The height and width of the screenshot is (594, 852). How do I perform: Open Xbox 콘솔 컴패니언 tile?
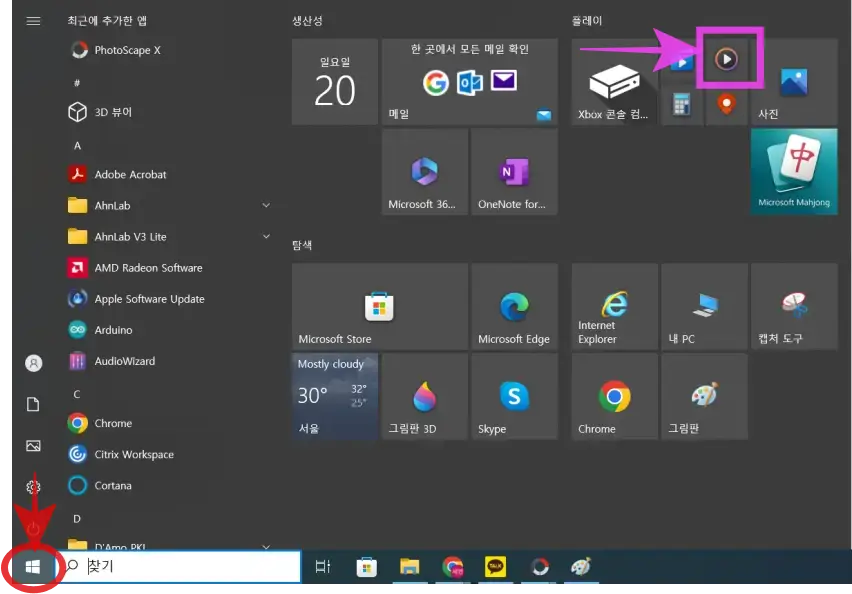pos(615,82)
